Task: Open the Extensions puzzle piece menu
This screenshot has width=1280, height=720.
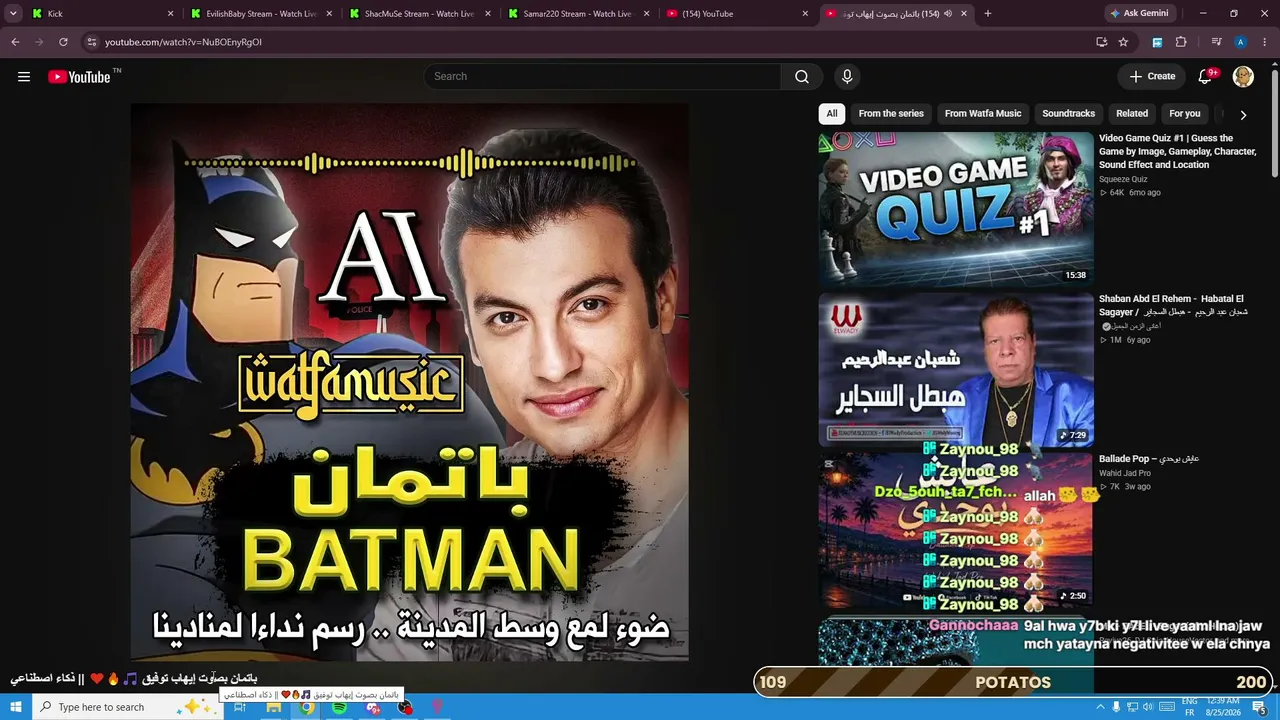Action: [1181, 42]
